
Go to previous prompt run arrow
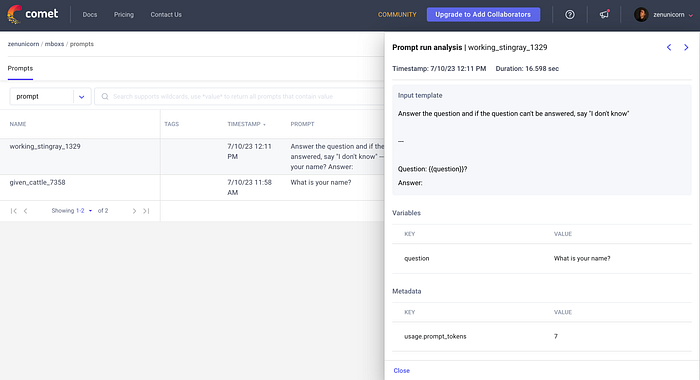point(669,47)
